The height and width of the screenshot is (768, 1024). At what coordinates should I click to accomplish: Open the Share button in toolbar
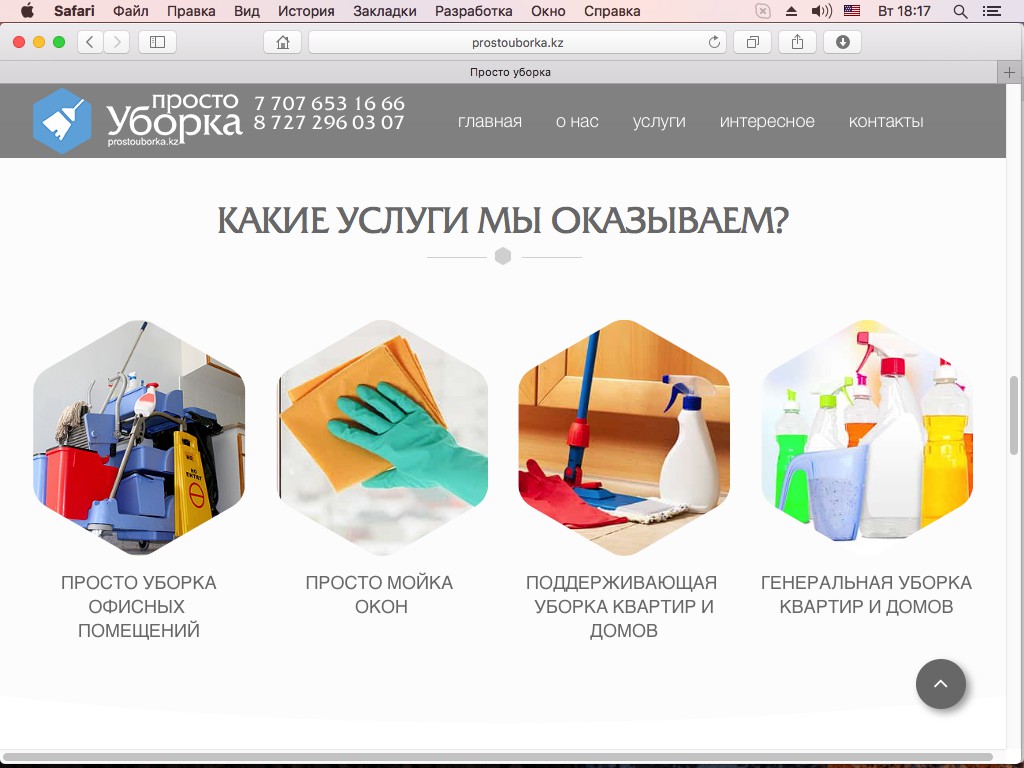coord(797,42)
